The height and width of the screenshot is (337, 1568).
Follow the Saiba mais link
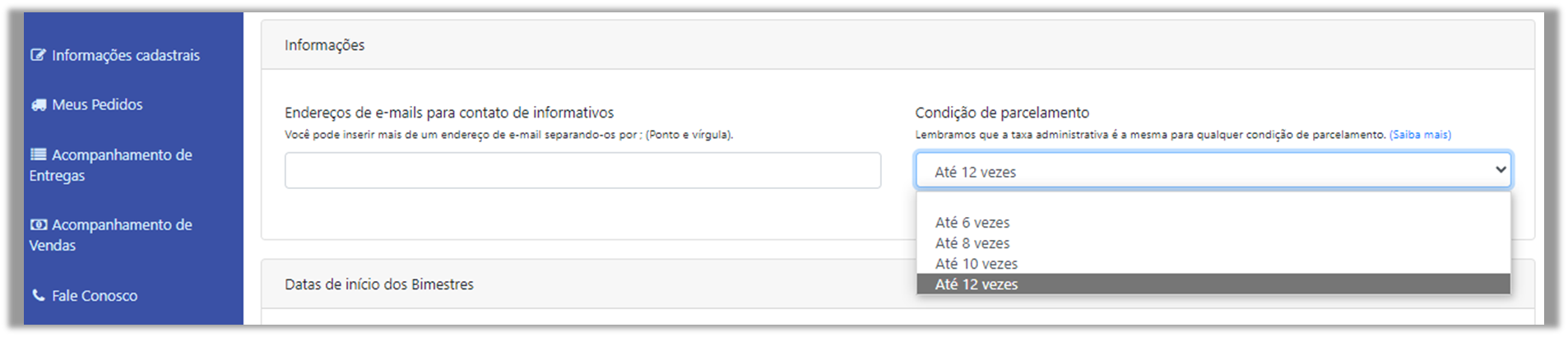pos(1420,135)
